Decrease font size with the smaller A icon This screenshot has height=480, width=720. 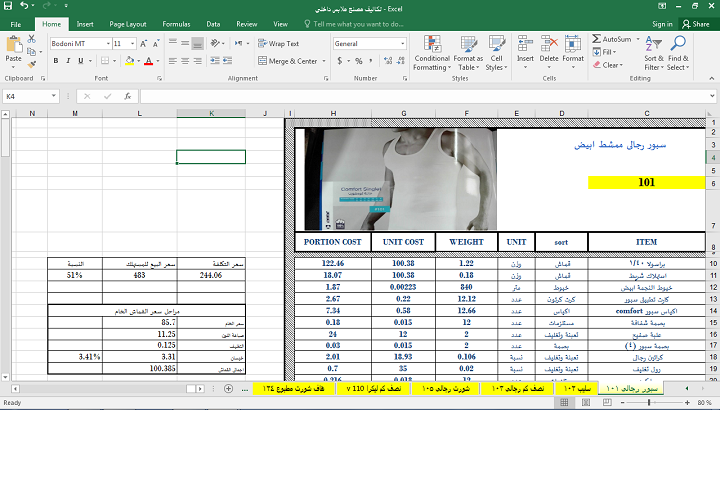156,44
